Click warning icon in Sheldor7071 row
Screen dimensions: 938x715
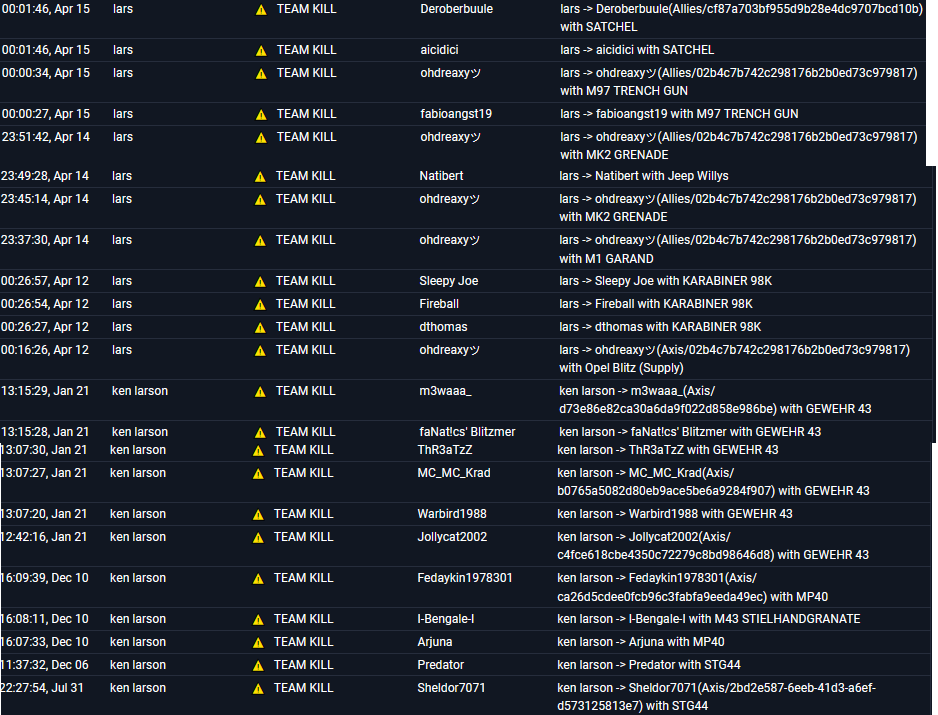(x=259, y=688)
